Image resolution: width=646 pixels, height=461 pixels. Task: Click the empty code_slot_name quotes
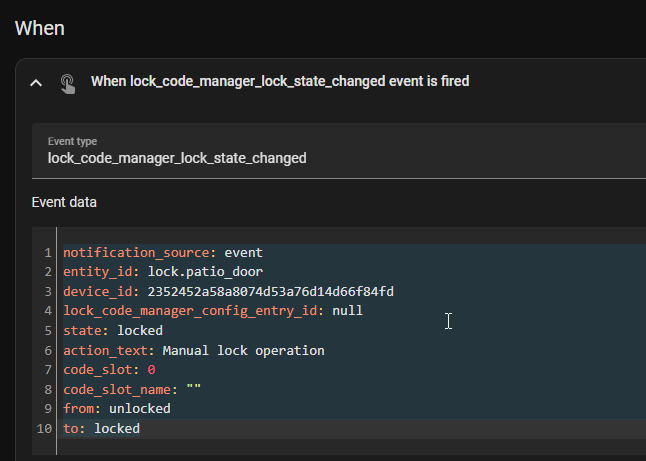coord(194,388)
